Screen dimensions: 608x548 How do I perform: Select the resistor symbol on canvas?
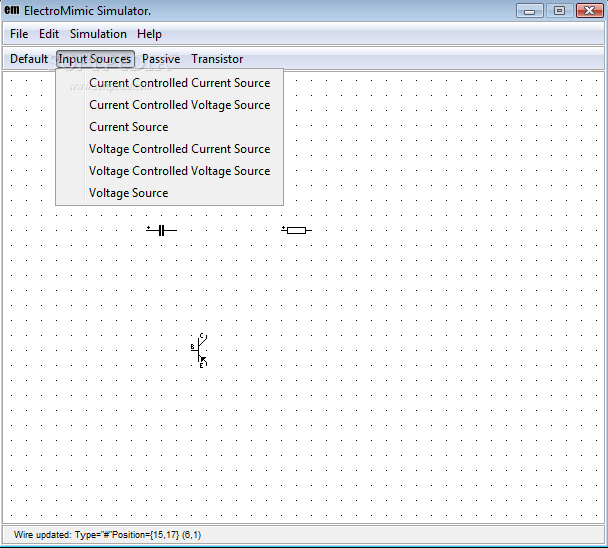point(296,230)
